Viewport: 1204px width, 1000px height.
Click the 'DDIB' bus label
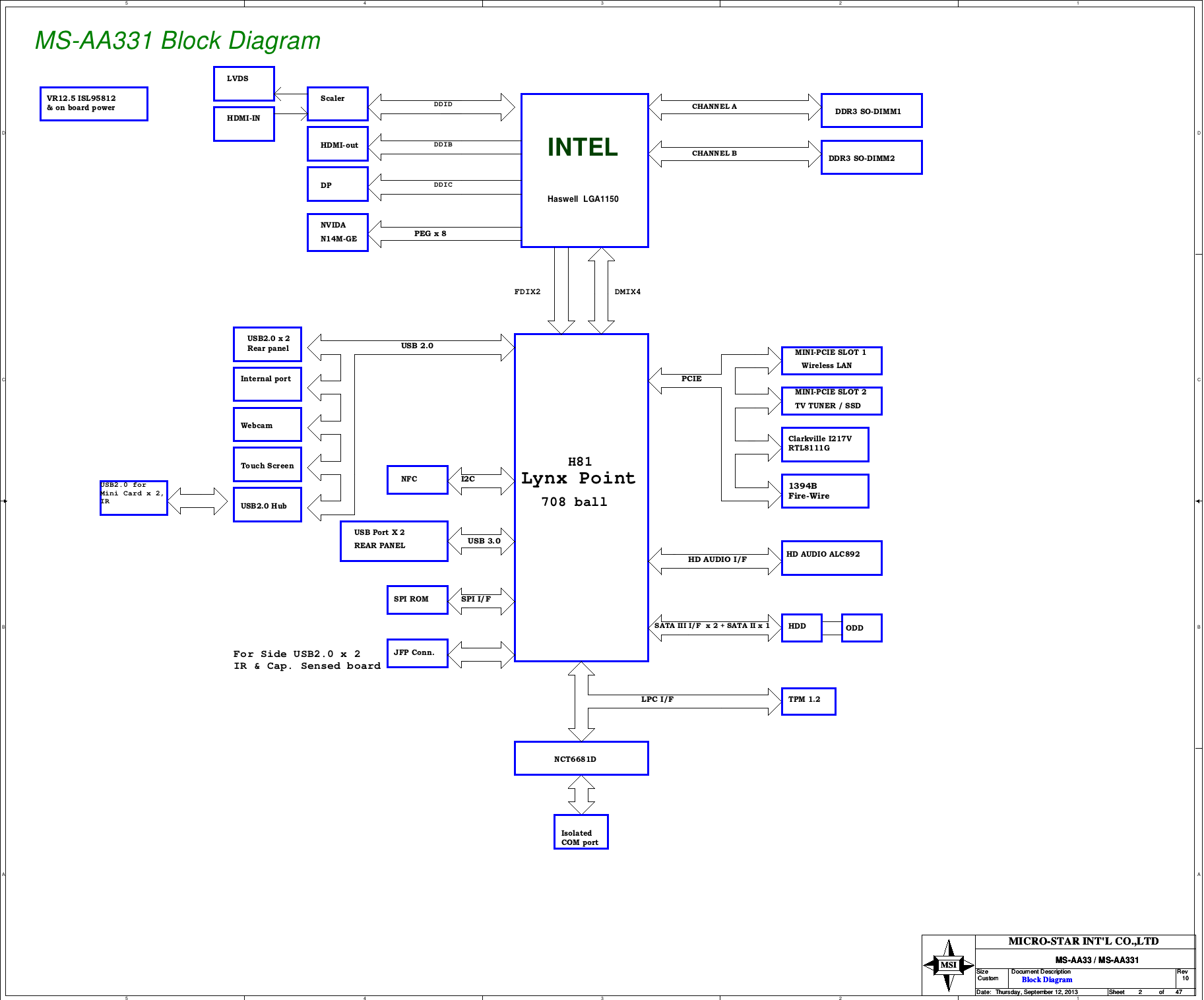tap(443, 144)
